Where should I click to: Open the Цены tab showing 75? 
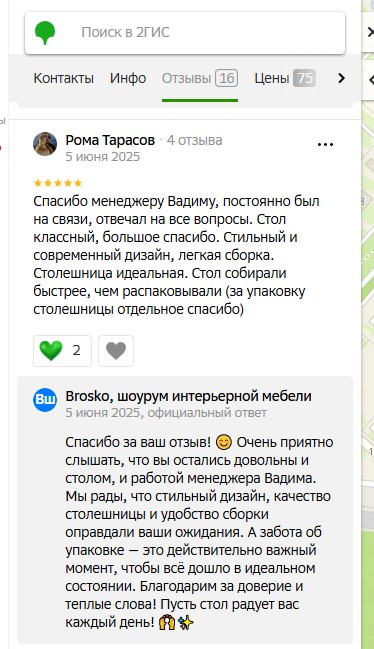pos(285,78)
